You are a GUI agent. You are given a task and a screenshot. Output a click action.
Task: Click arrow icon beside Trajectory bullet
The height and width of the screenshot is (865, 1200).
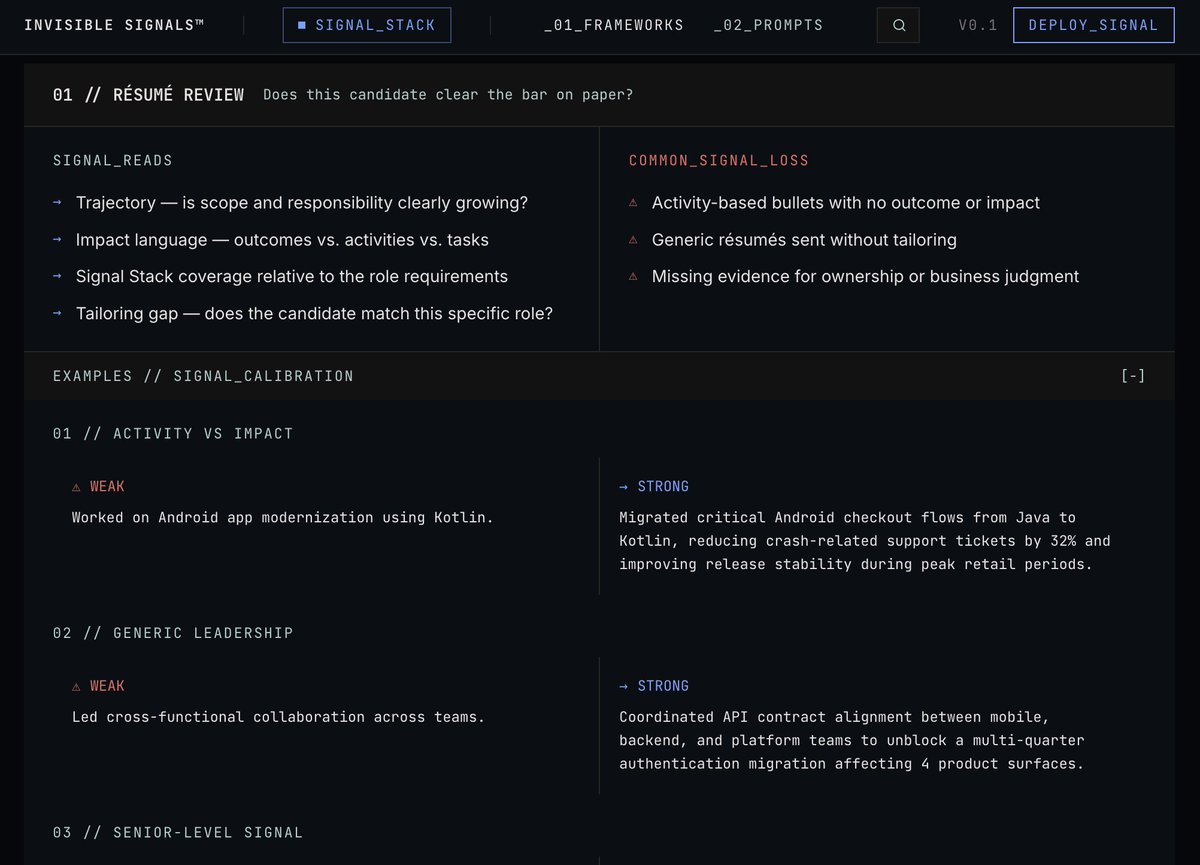58,203
